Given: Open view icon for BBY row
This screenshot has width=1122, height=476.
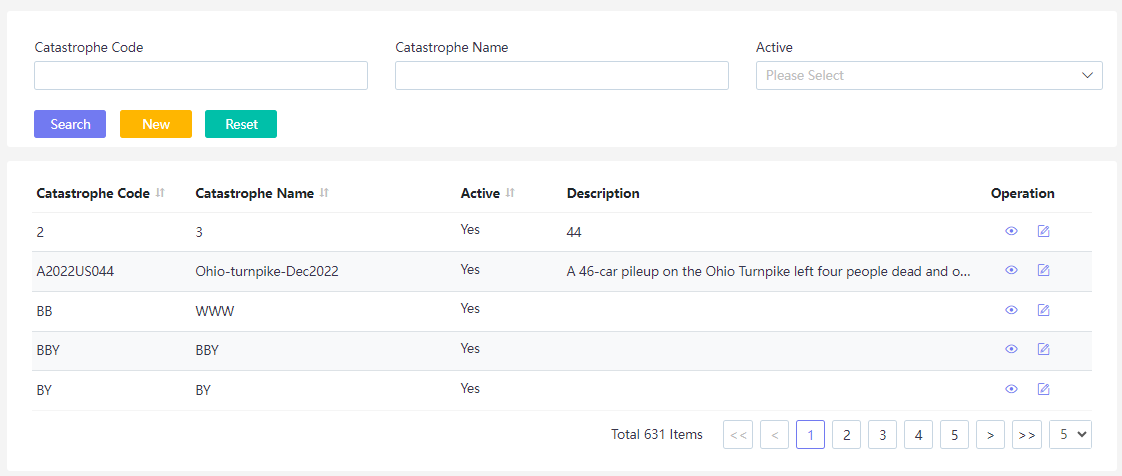Looking at the screenshot, I should click(x=1011, y=349).
